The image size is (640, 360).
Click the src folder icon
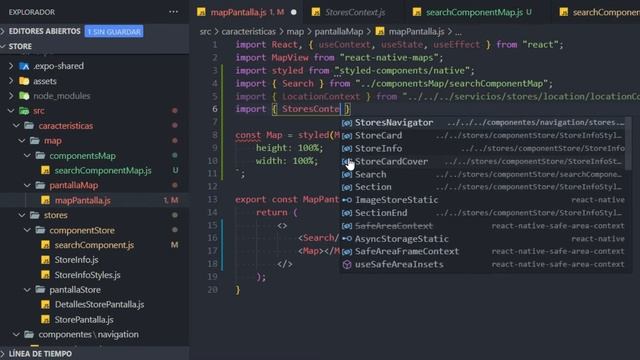tap(24, 111)
